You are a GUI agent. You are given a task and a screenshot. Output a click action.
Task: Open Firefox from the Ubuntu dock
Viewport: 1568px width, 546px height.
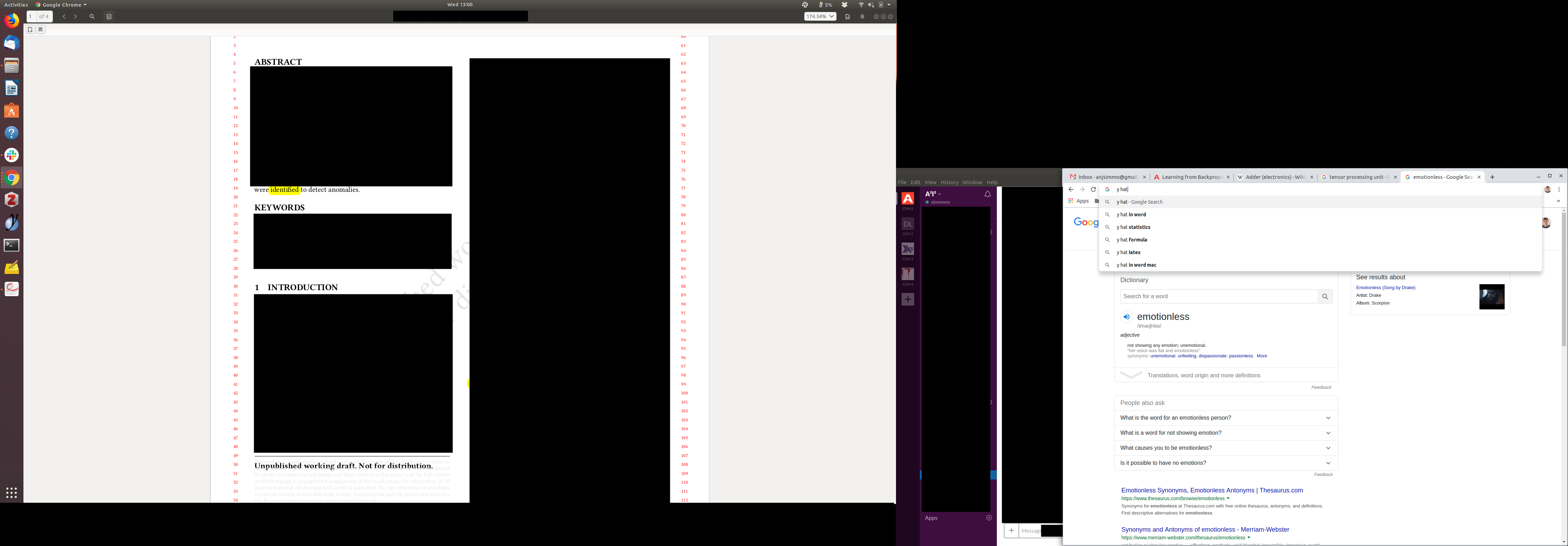point(12,21)
